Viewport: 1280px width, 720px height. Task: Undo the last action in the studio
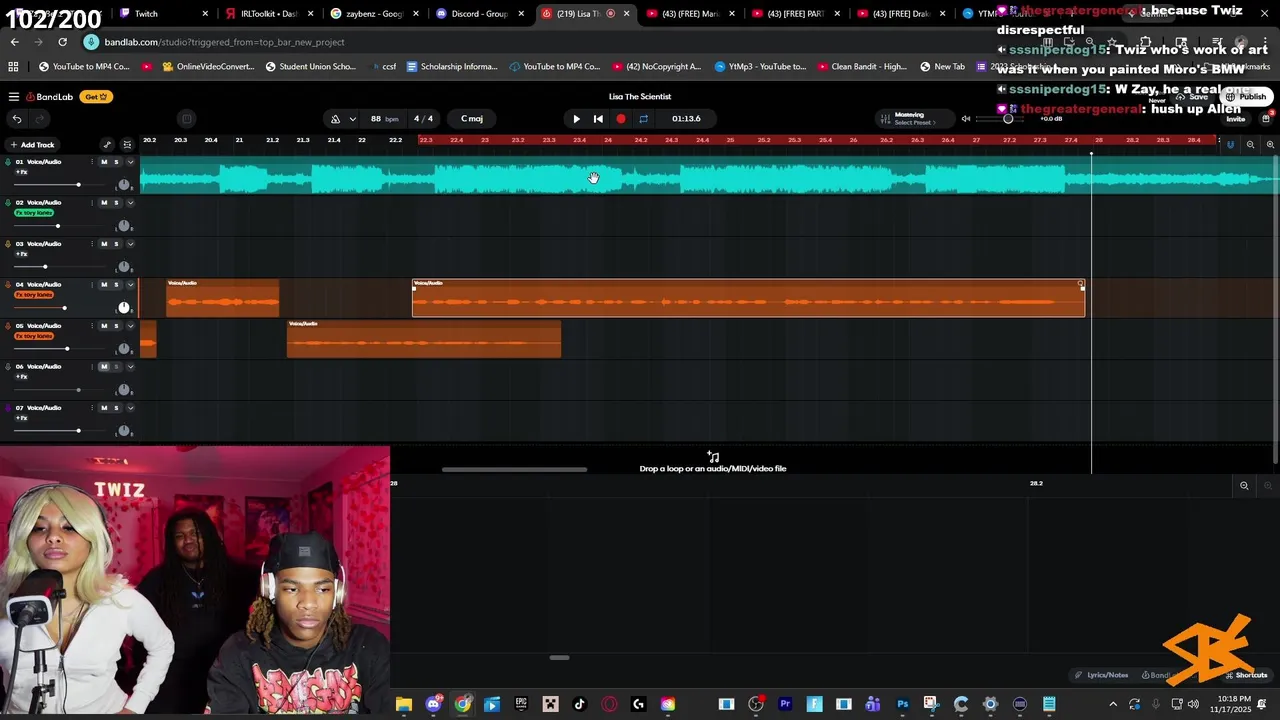17,119
